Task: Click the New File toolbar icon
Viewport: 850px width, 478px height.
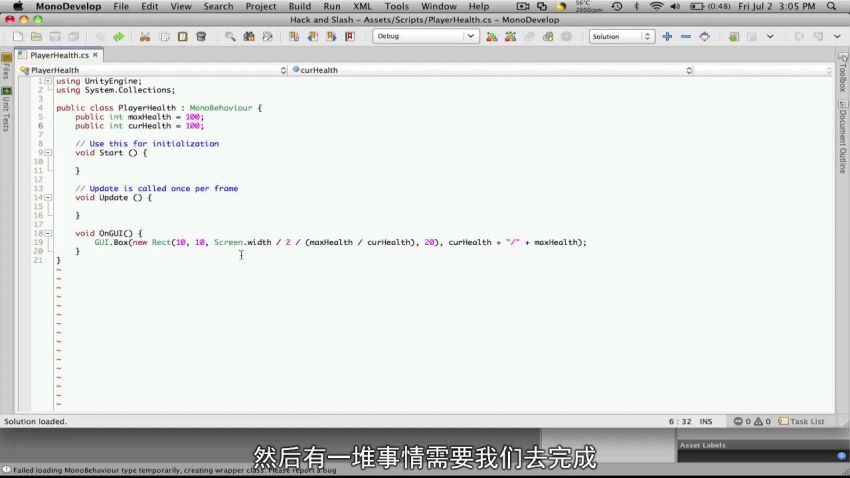Action: coord(19,37)
